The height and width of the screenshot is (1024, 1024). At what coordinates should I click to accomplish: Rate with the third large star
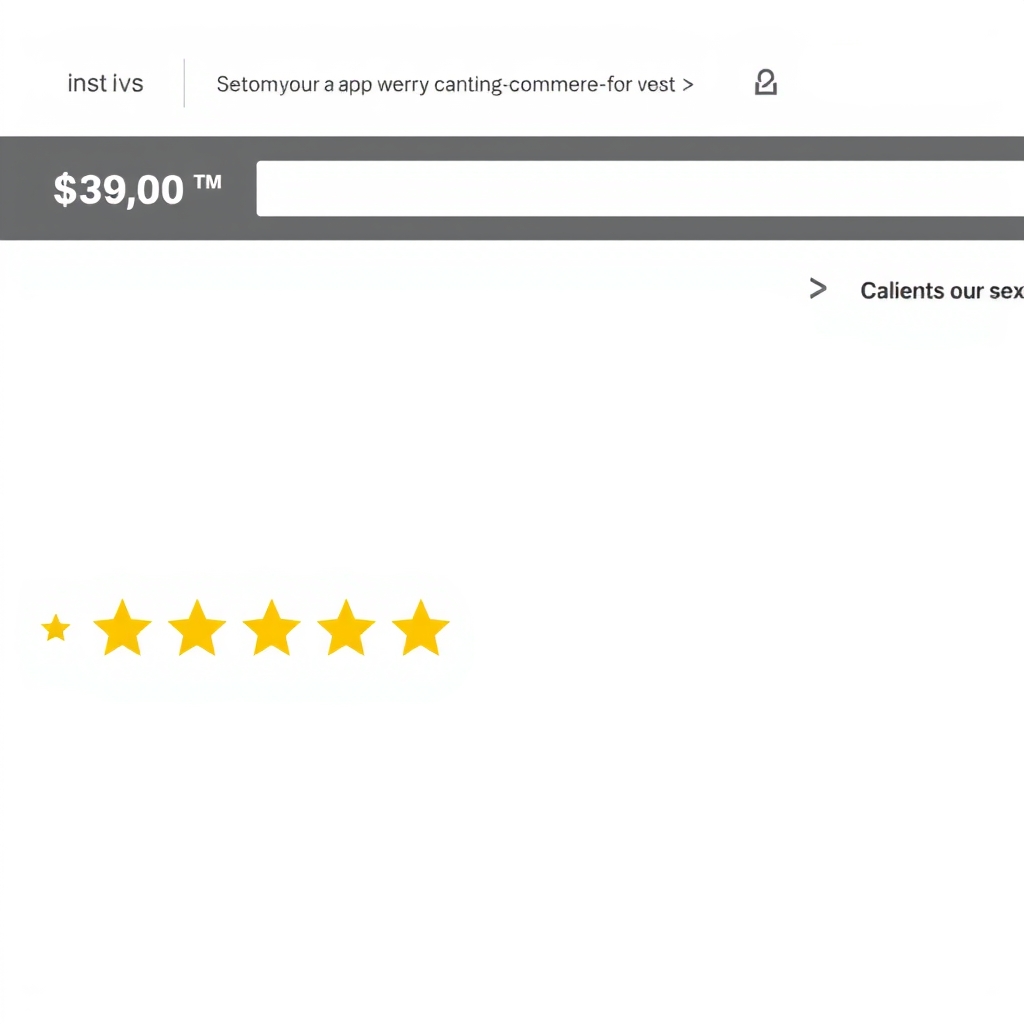[272, 627]
